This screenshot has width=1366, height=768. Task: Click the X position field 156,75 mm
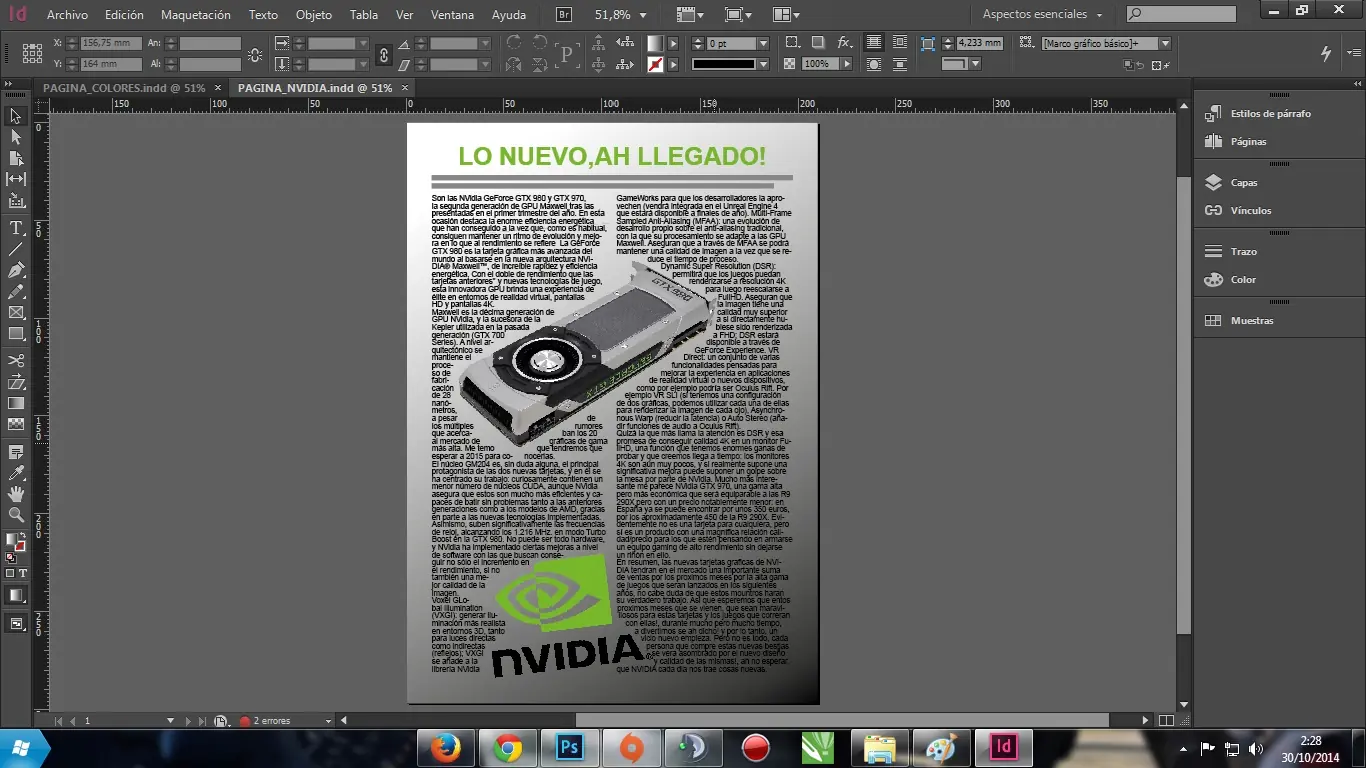coord(110,44)
